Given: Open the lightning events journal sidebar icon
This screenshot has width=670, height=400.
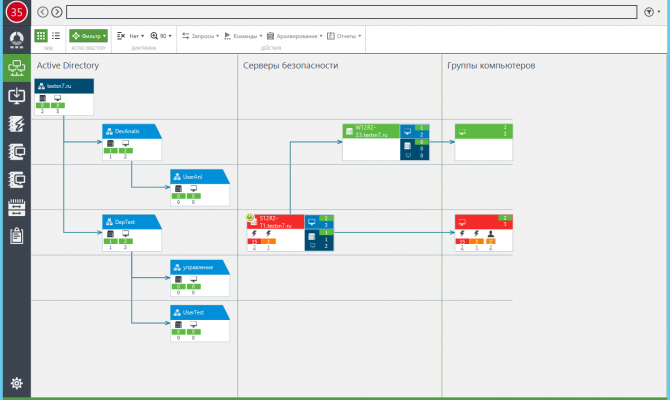Looking at the screenshot, I should [16, 124].
